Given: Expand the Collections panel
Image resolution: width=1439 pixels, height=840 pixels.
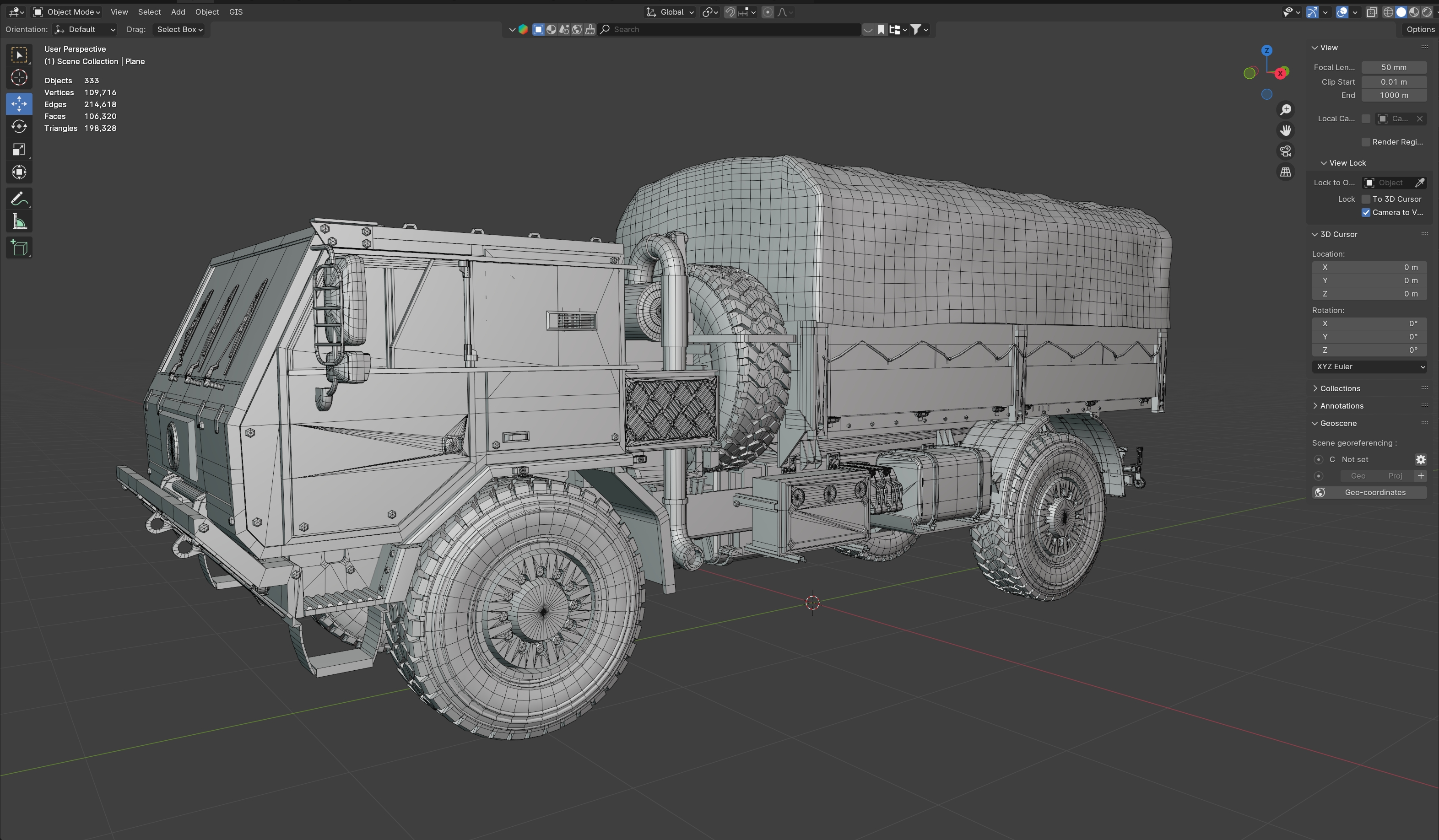Looking at the screenshot, I should pos(1340,388).
